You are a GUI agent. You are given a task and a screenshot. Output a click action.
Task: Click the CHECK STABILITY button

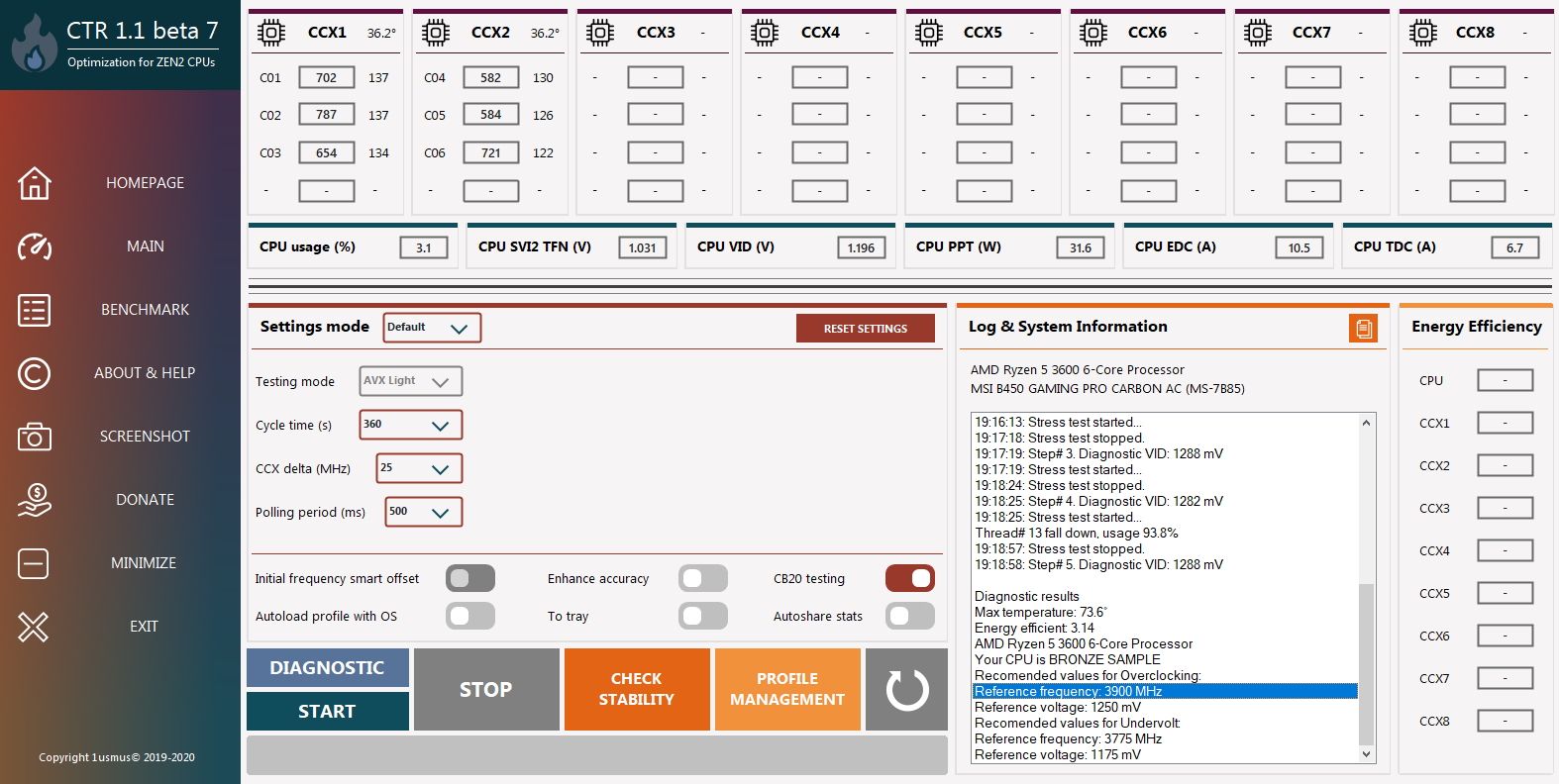(x=637, y=690)
